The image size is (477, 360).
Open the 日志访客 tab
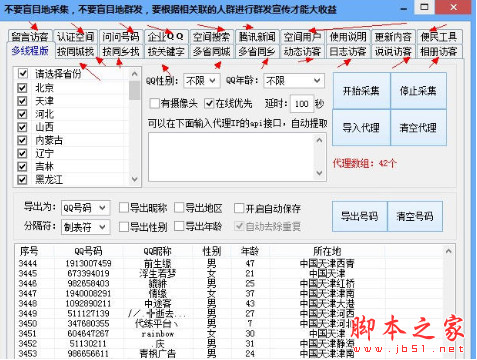pyautogui.click(x=348, y=52)
